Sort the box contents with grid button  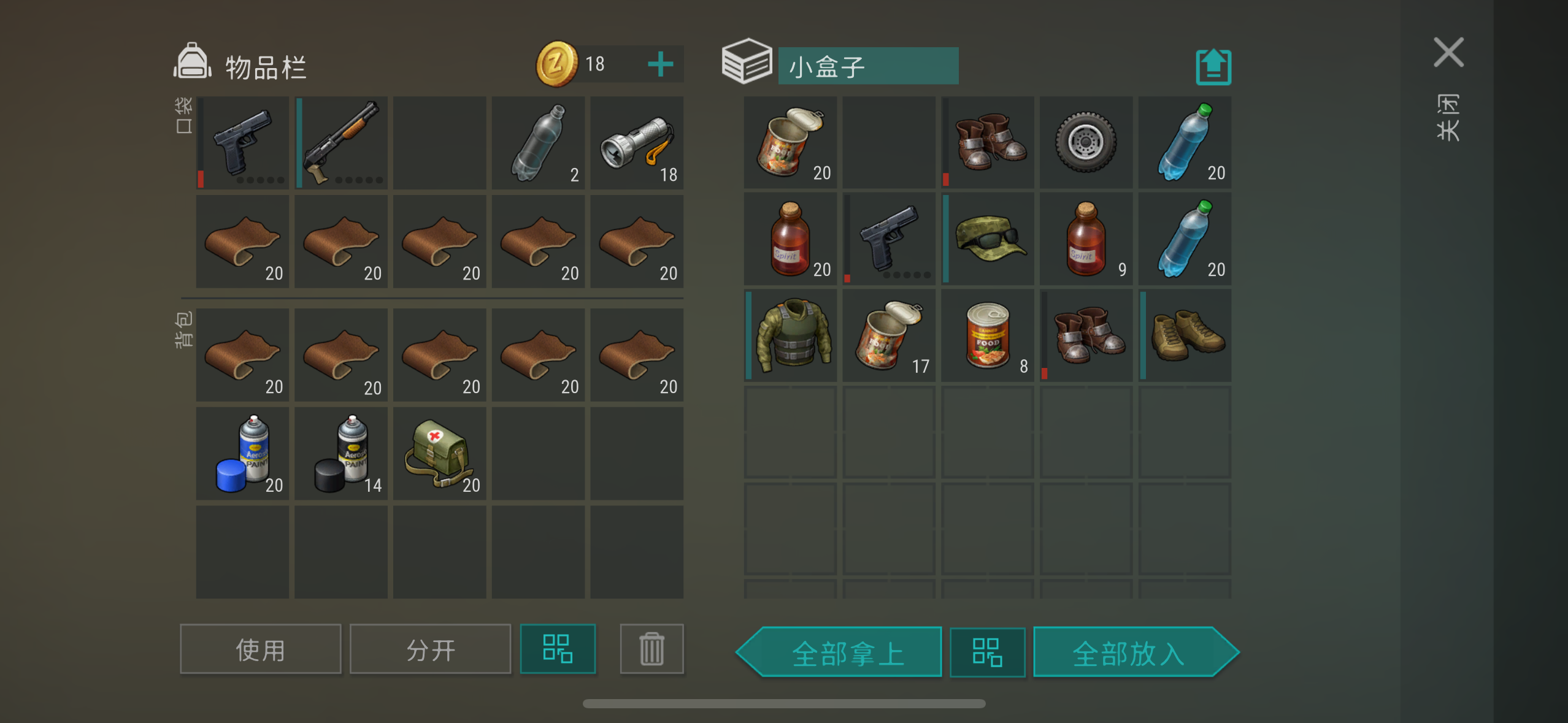click(987, 652)
